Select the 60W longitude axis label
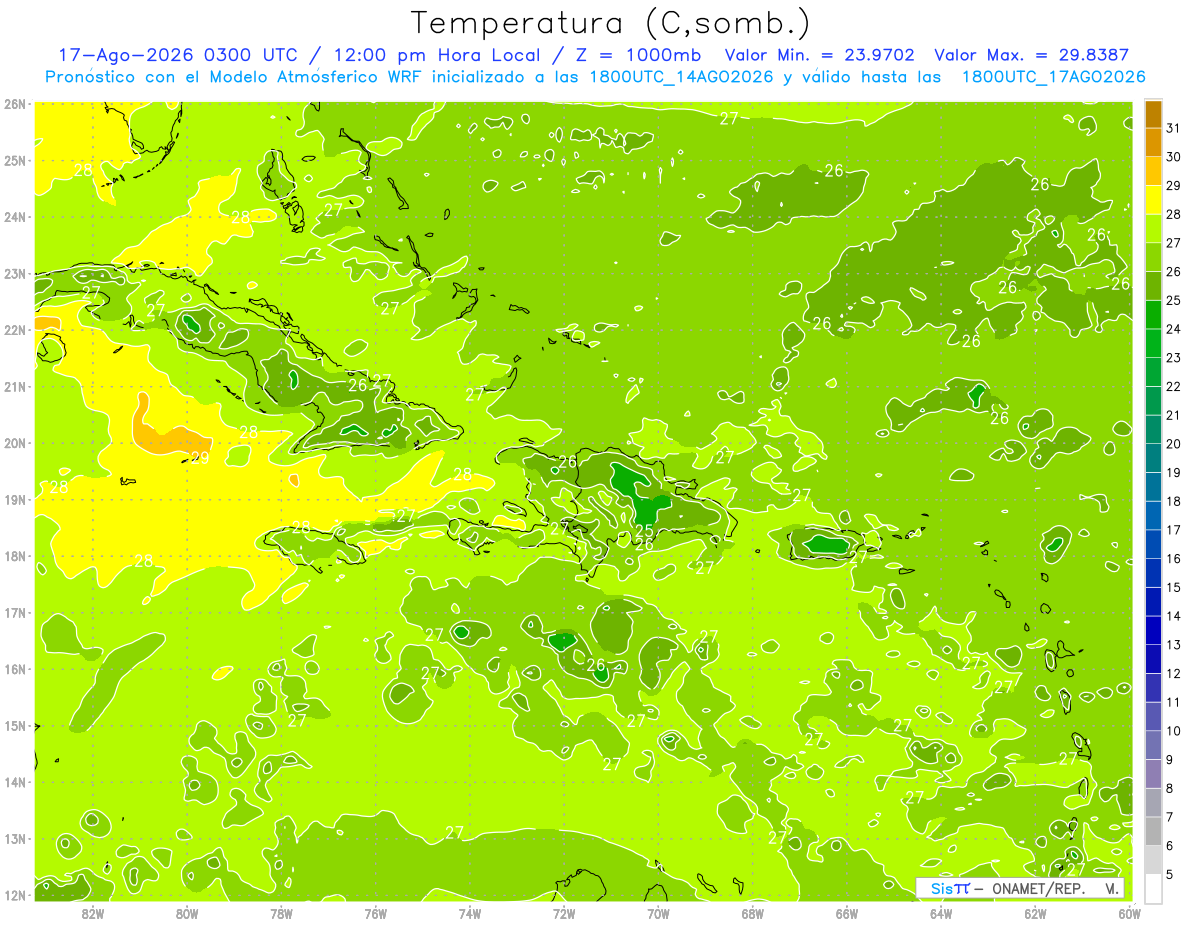Screen dimensions: 1200x927 [x=1130, y=913]
